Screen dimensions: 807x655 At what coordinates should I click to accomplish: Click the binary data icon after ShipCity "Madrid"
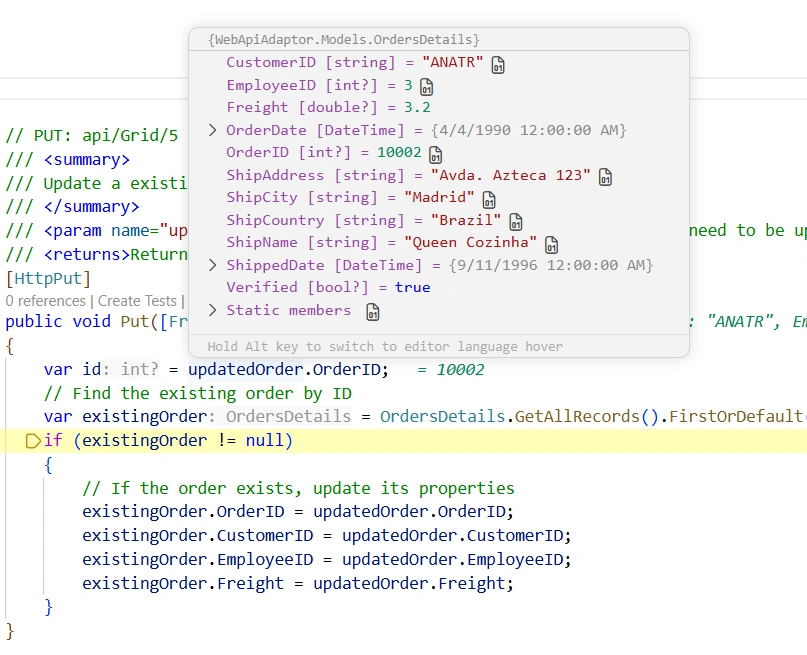pyautogui.click(x=488, y=199)
